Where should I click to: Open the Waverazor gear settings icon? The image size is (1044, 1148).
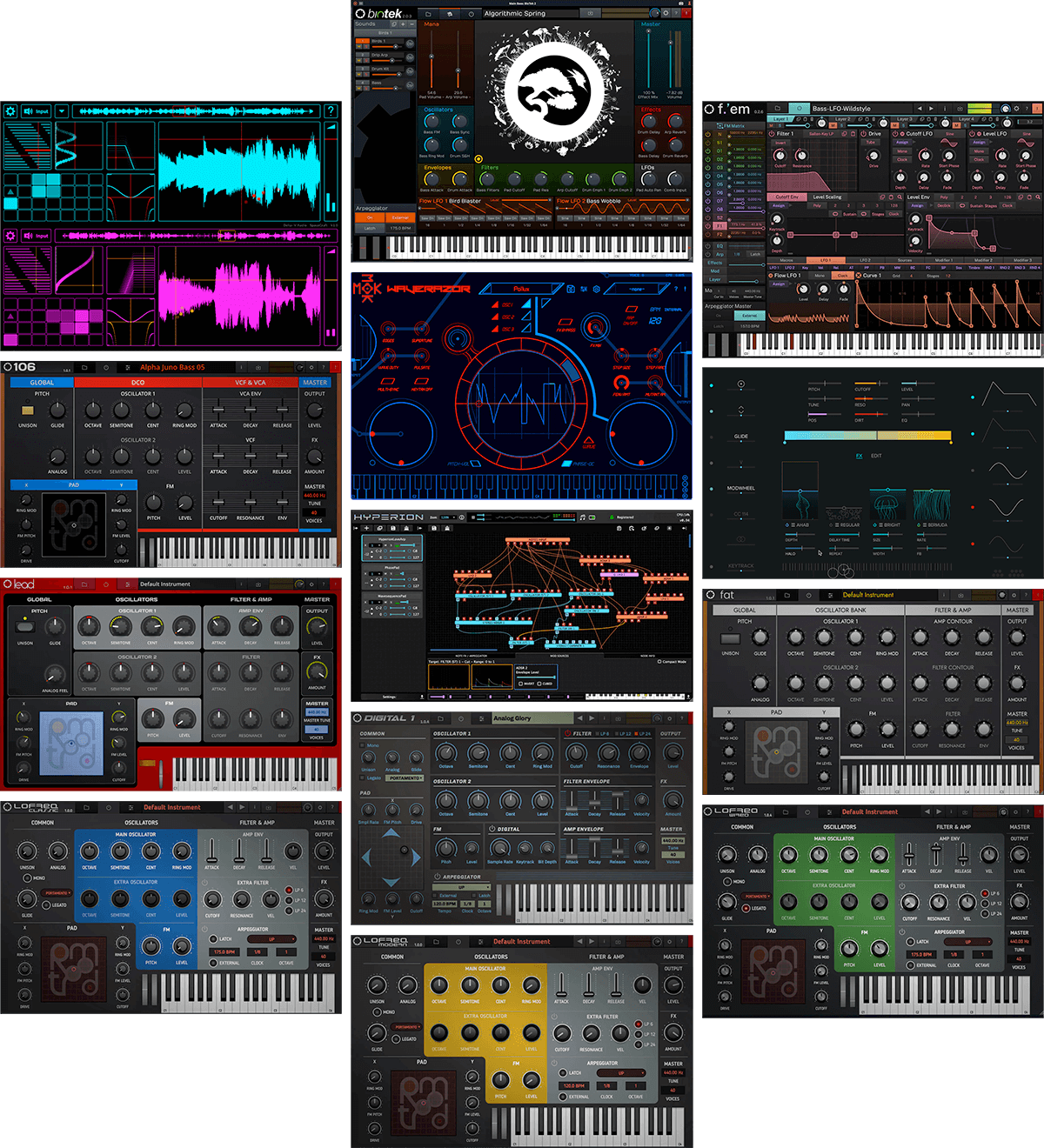(596, 289)
